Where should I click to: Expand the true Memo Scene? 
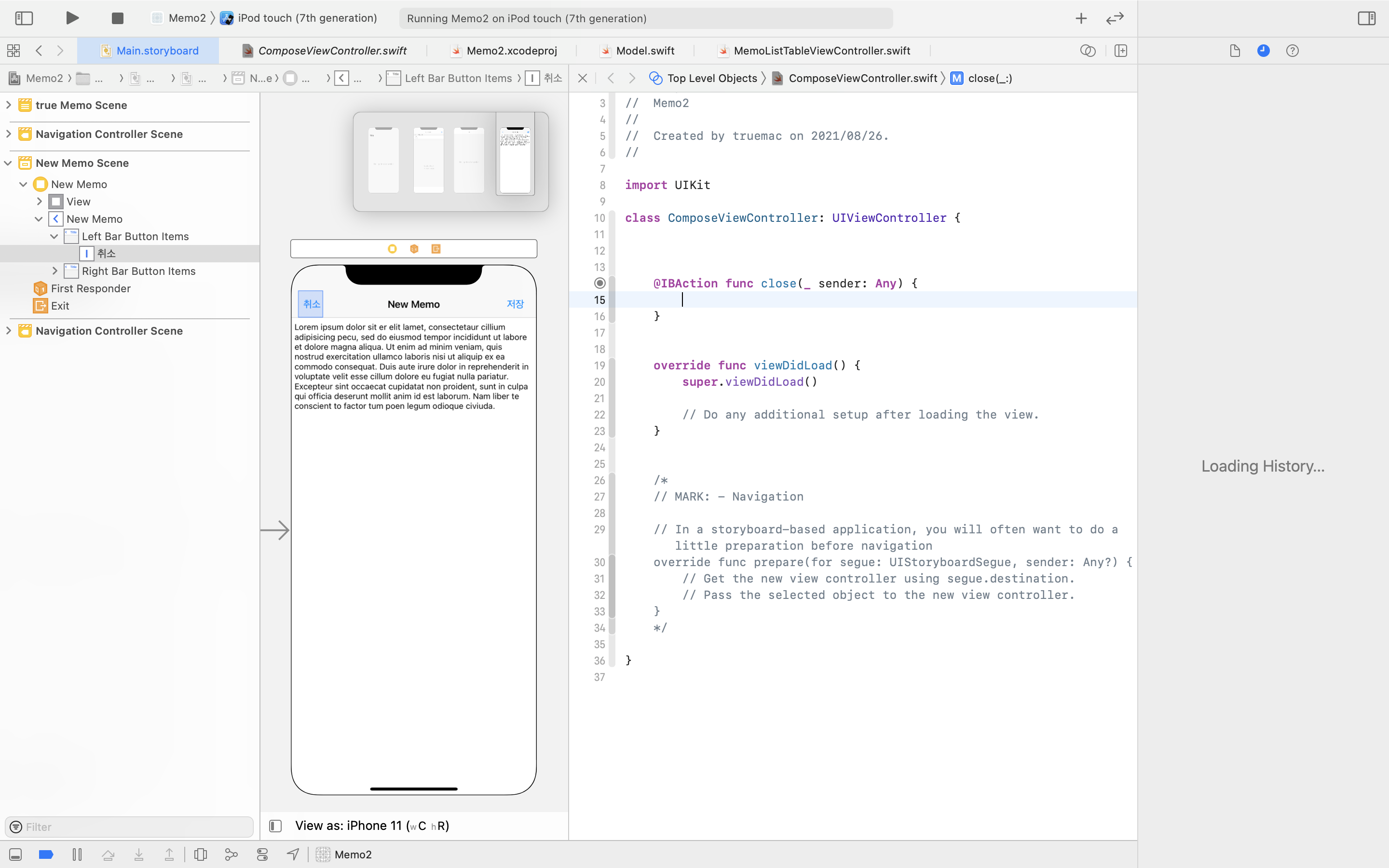(9, 105)
